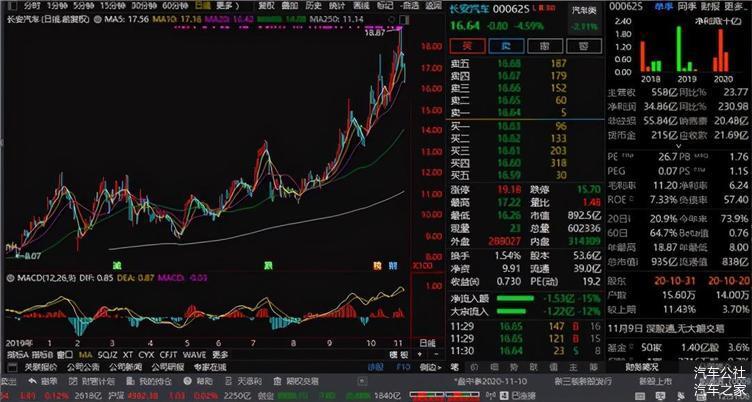Select the 指标A indicator template
The height and width of the screenshot is (402, 752).
pos(18,355)
